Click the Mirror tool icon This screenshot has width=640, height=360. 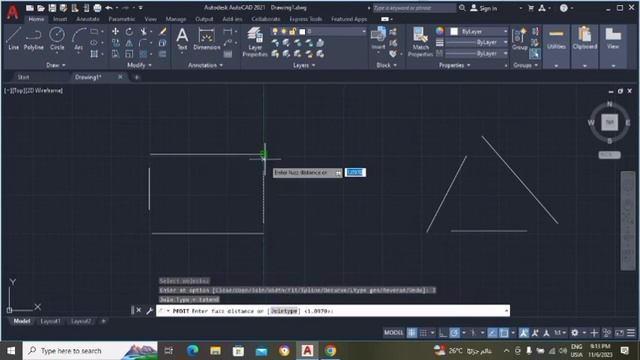pos(129,43)
